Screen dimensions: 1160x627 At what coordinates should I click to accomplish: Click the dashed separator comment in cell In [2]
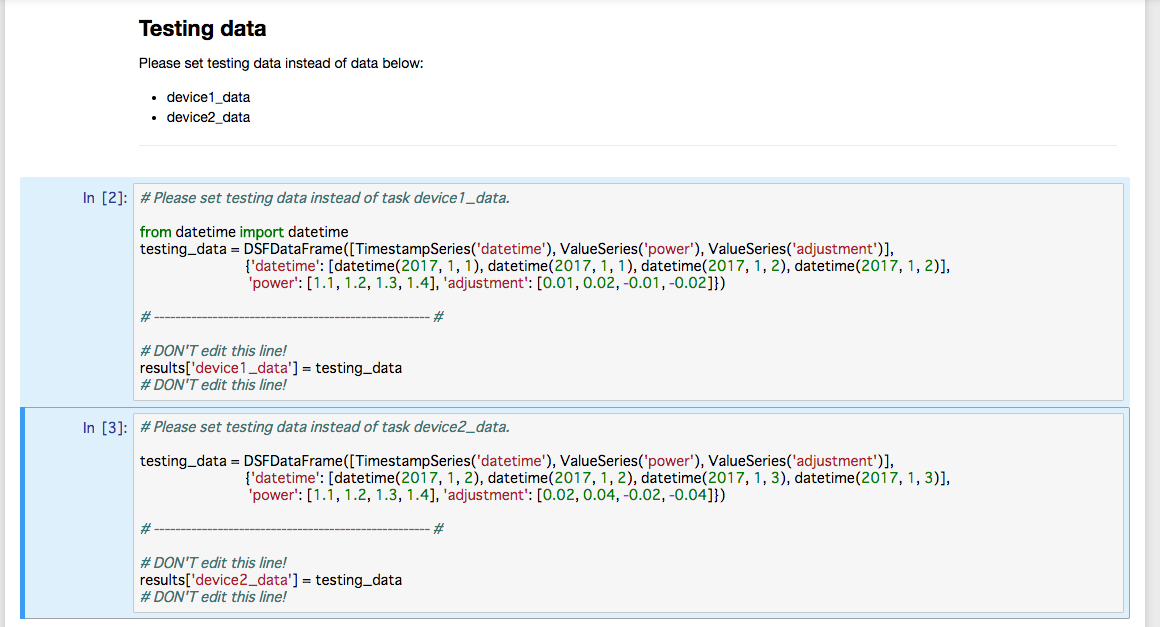(292, 317)
